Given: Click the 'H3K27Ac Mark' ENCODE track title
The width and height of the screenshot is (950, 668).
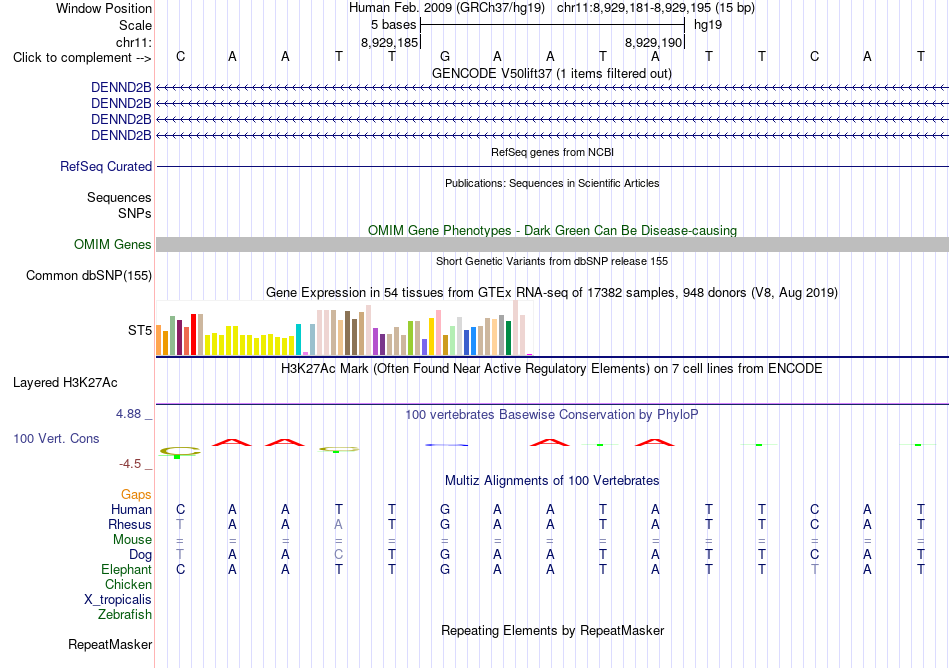Looking at the screenshot, I should click(552, 369).
